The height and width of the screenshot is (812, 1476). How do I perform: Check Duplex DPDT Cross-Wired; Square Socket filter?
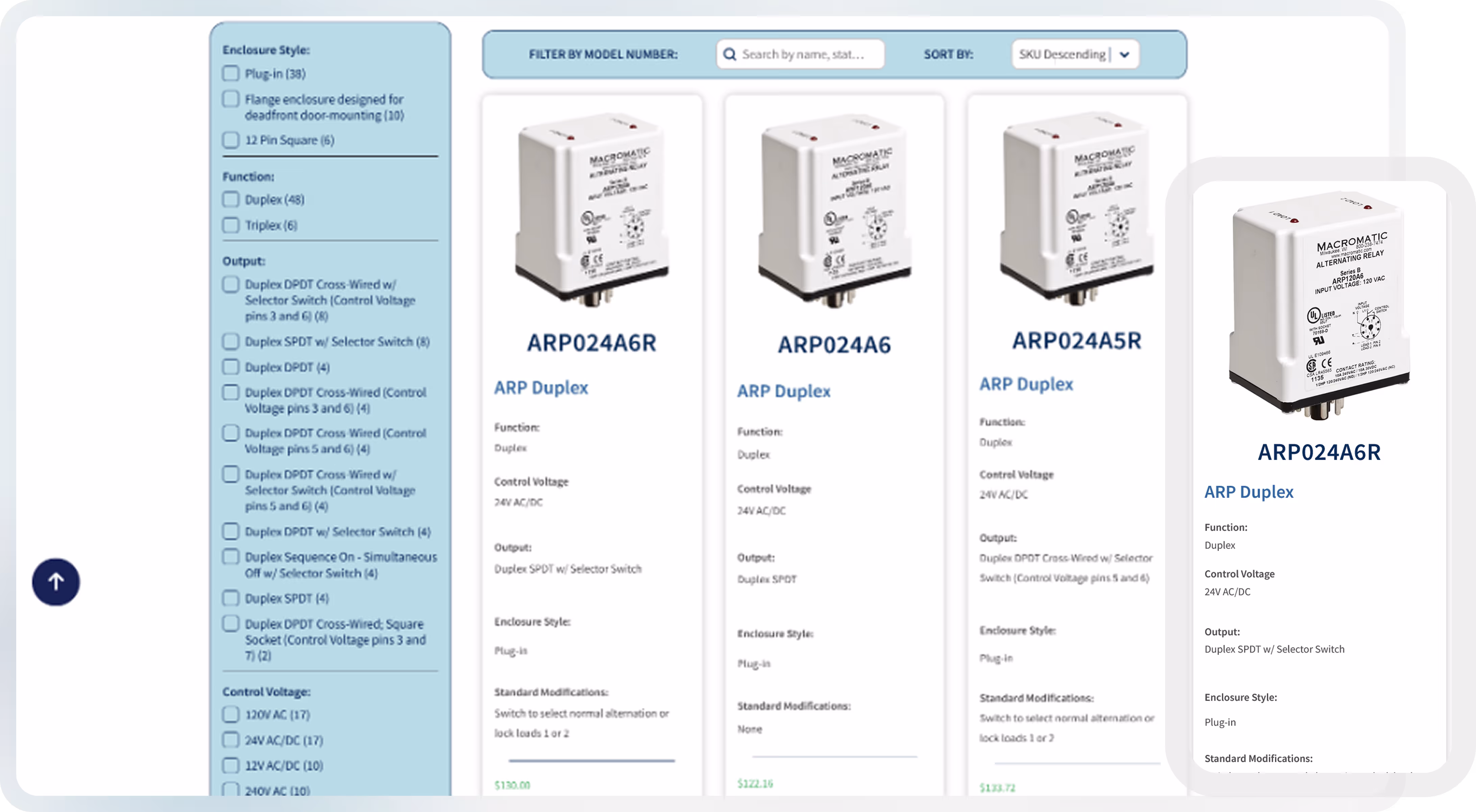[x=230, y=624]
